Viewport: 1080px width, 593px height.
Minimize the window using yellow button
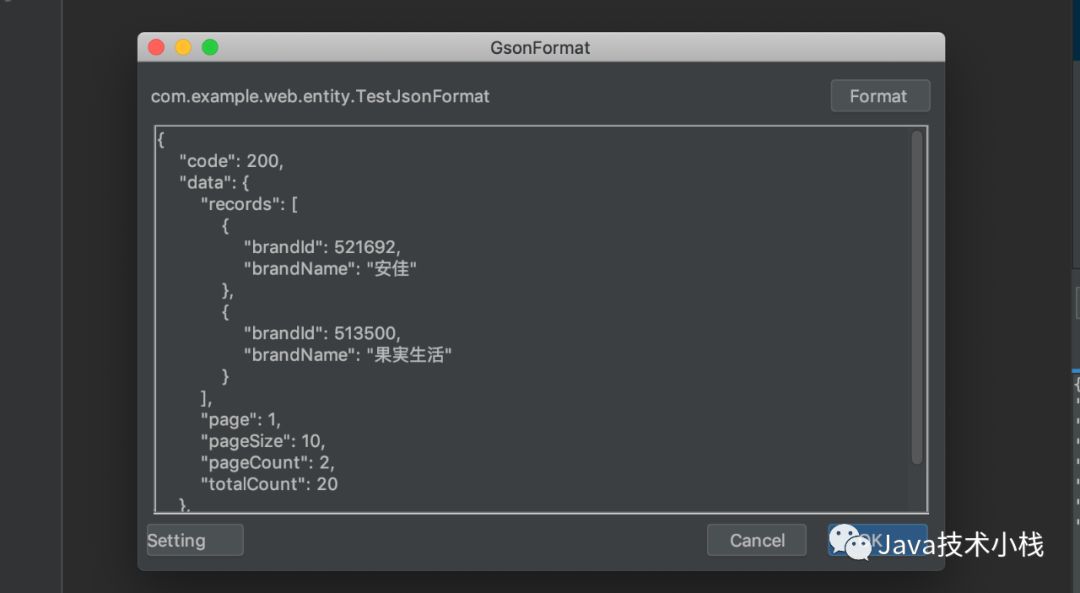click(x=183, y=47)
